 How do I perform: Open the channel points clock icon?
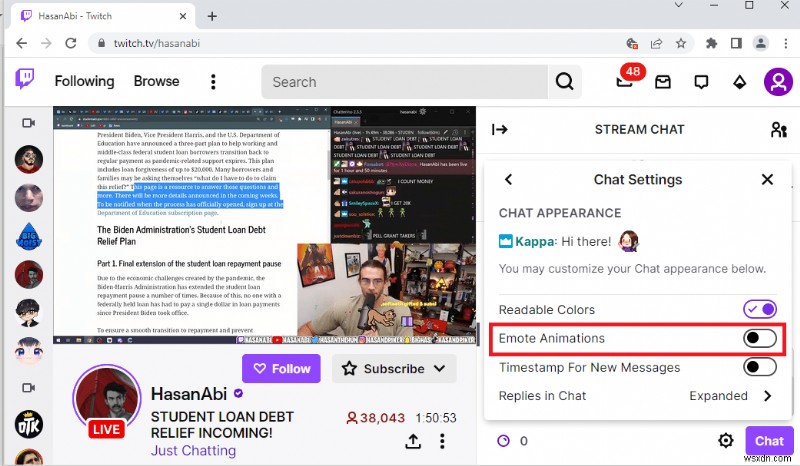pyautogui.click(x=503, y=440)
